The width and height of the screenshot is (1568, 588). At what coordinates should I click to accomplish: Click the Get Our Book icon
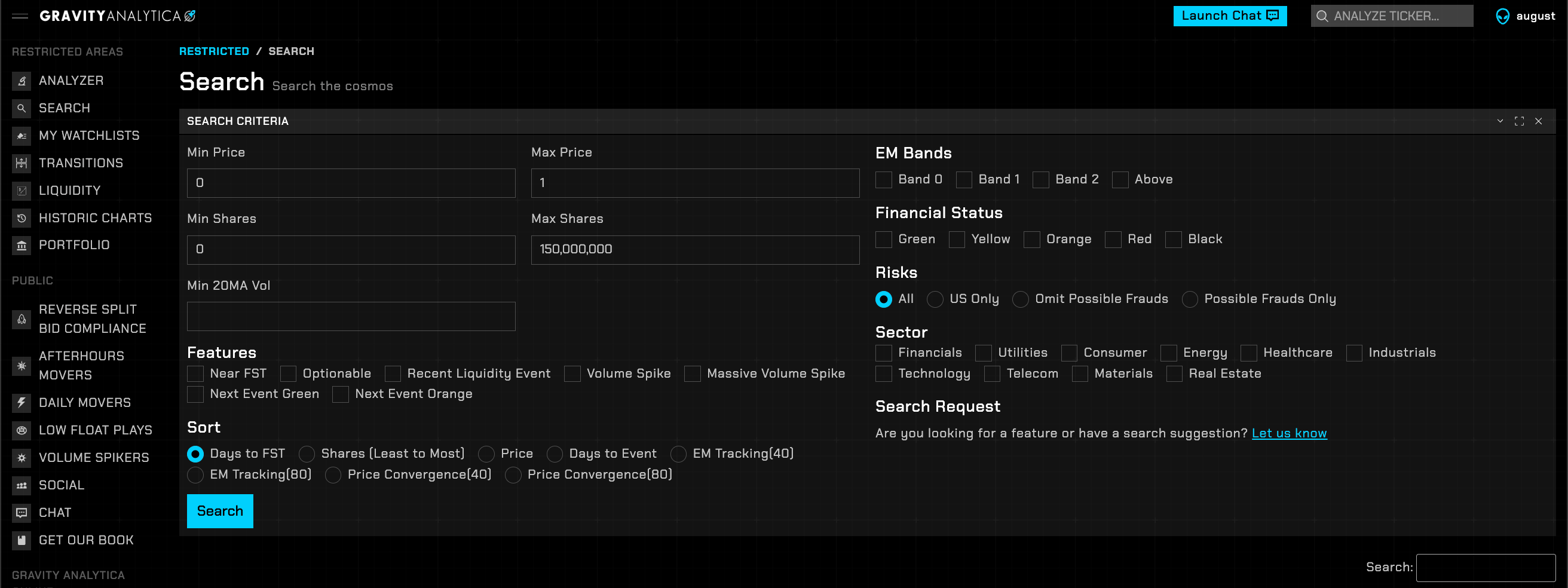(22, 540)
